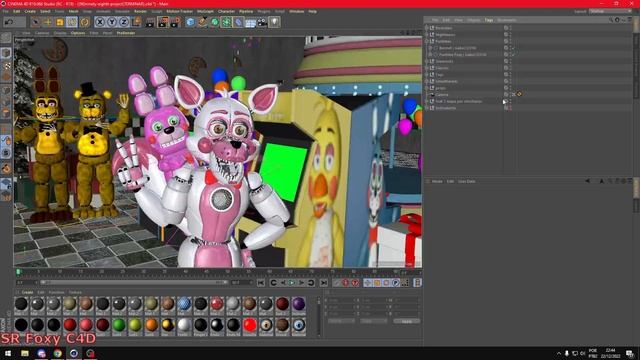Go to start of animation
Viewport: 640px width, 360px height.
pos(261,282)
